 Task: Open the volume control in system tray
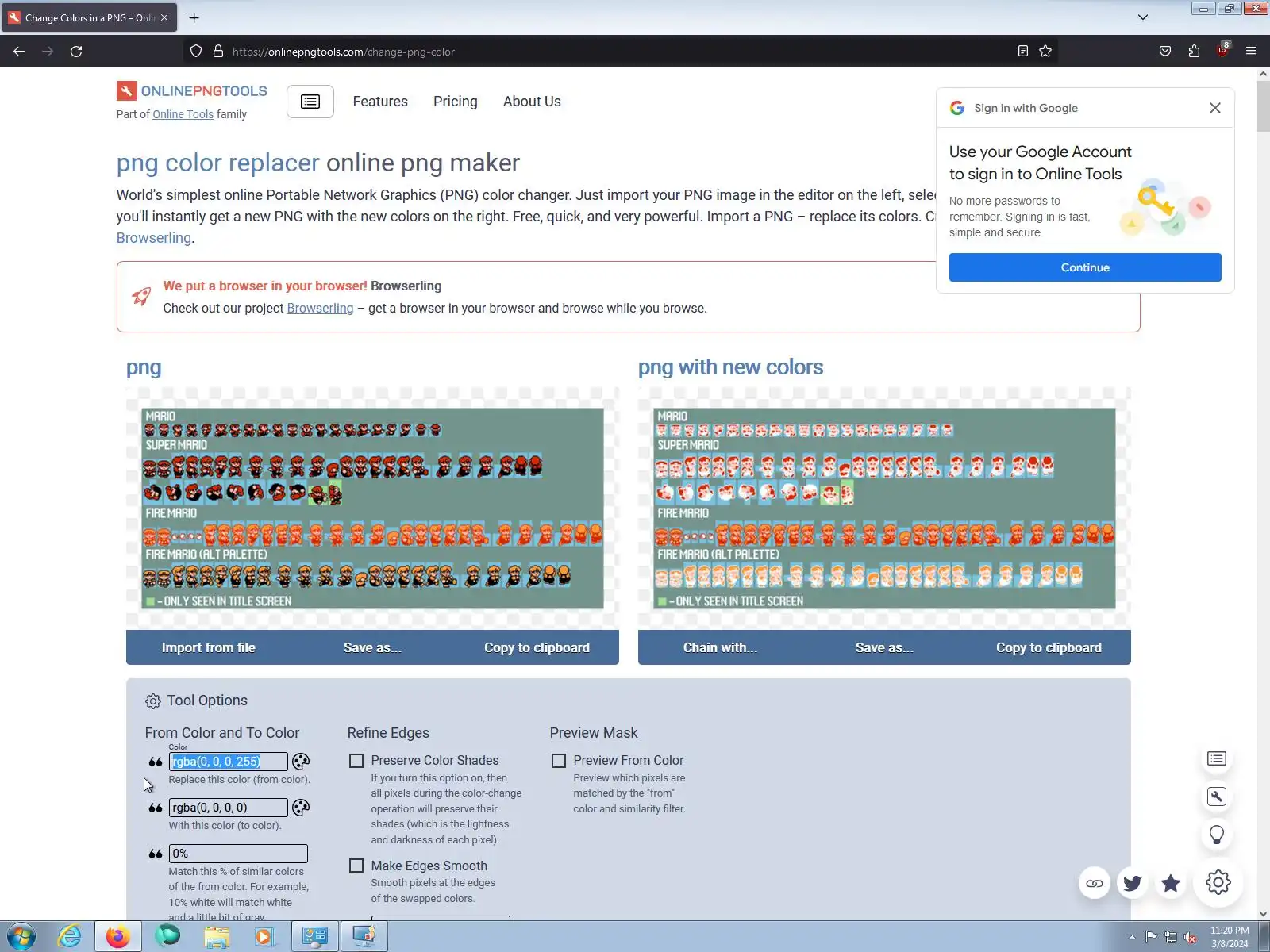pyautogui.click(x=1190, y=937)
